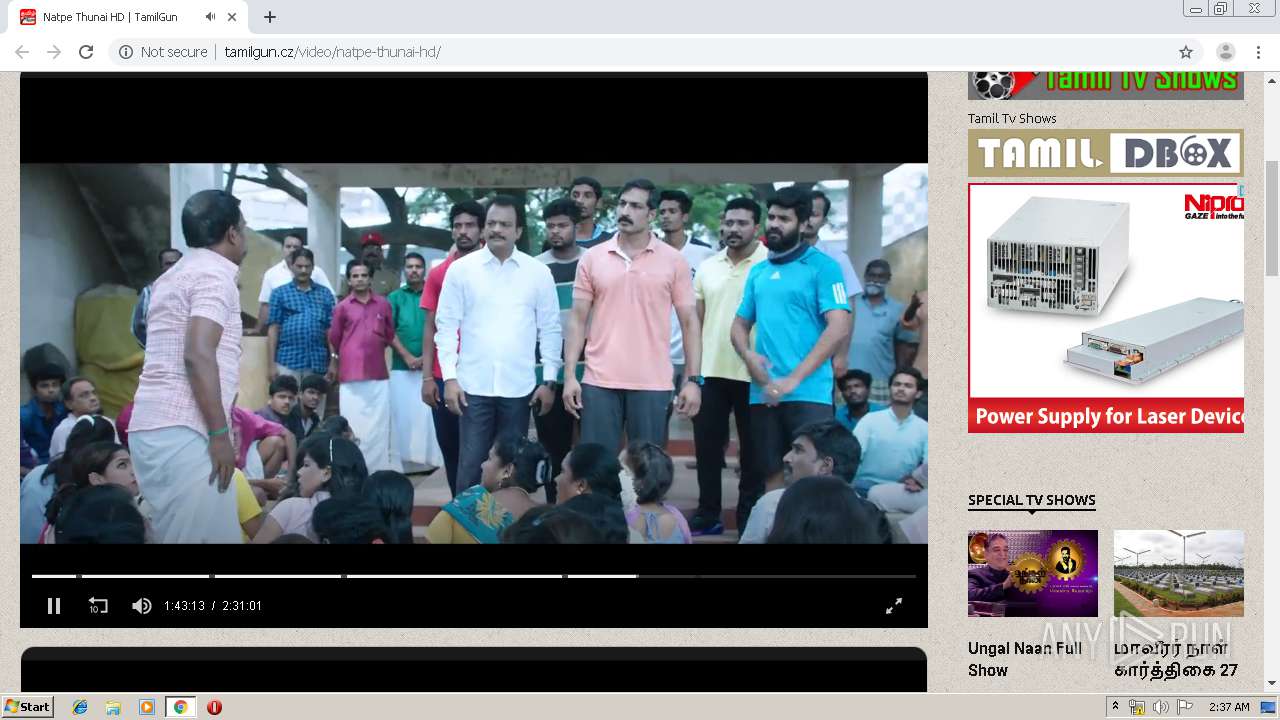The width and height of the screenshot is (1280, 720).
Task: Click the taskbar clock 2:37 AM
Action: tap(1229, 707)
